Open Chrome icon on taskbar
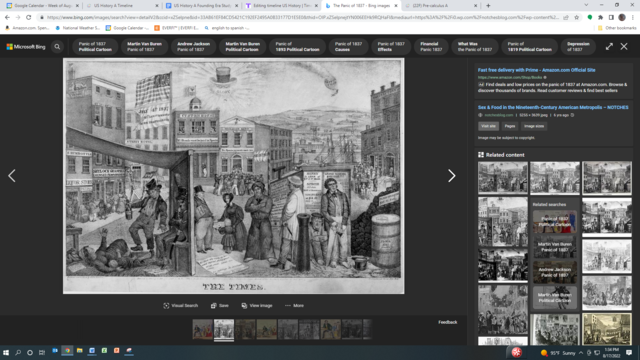The width and height of the screenshot is (640, 360). tap(67, 351)
